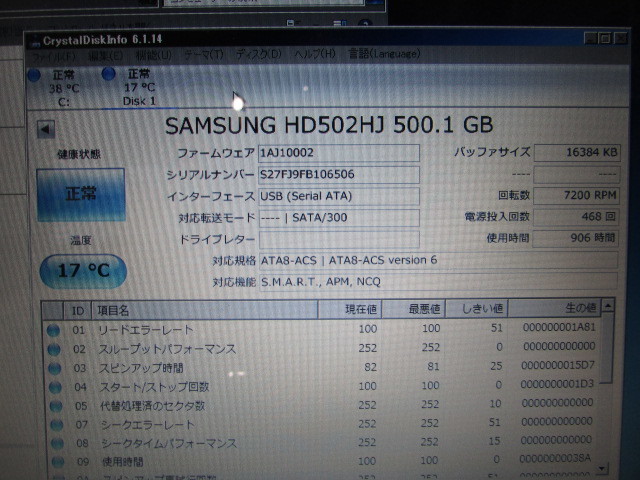Click the ID column header

pyautogui.click(x=78, y=311)
